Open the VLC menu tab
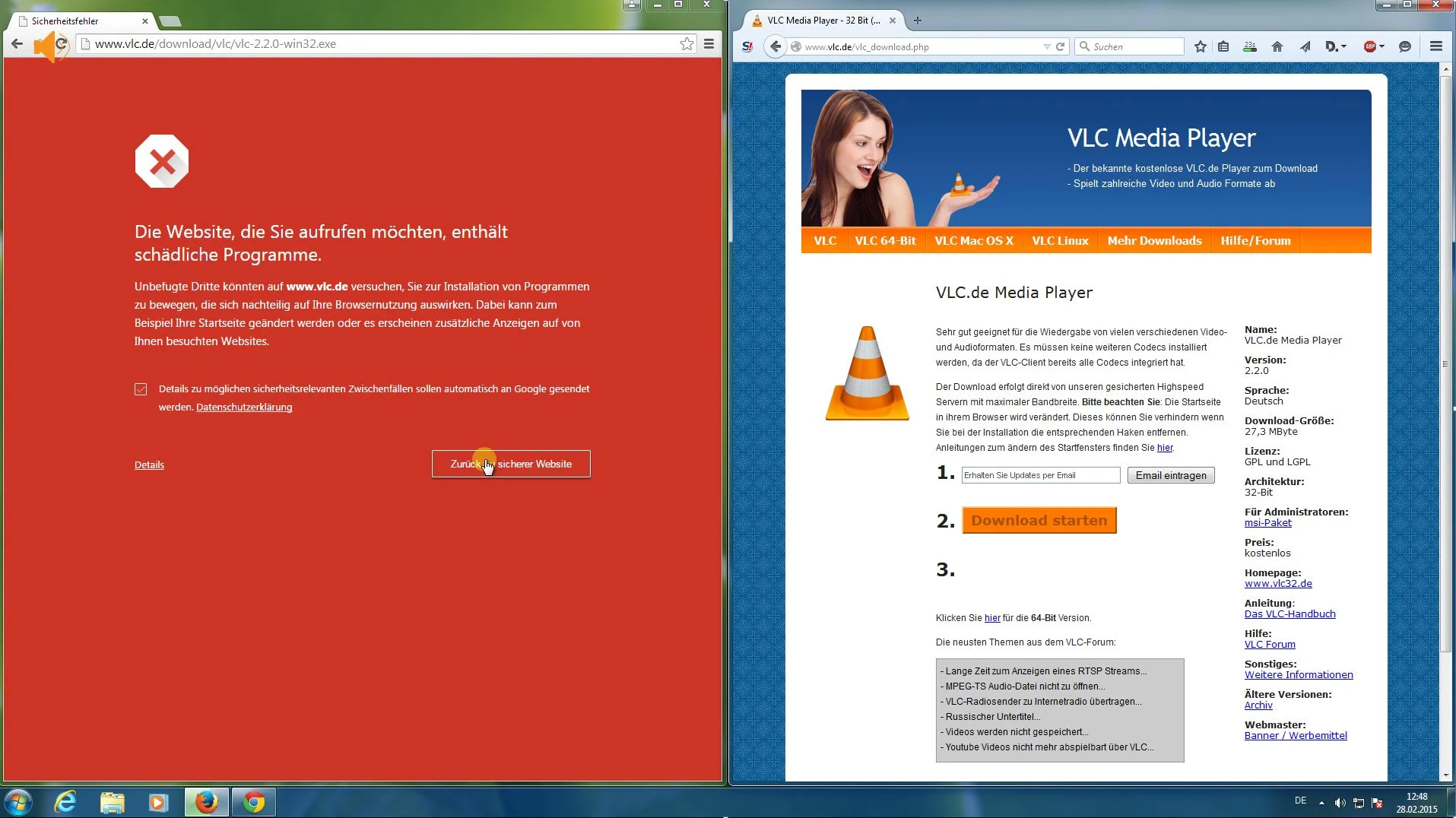The height and width of the screenshot is (818, 1456). click(x=825, y=240)
